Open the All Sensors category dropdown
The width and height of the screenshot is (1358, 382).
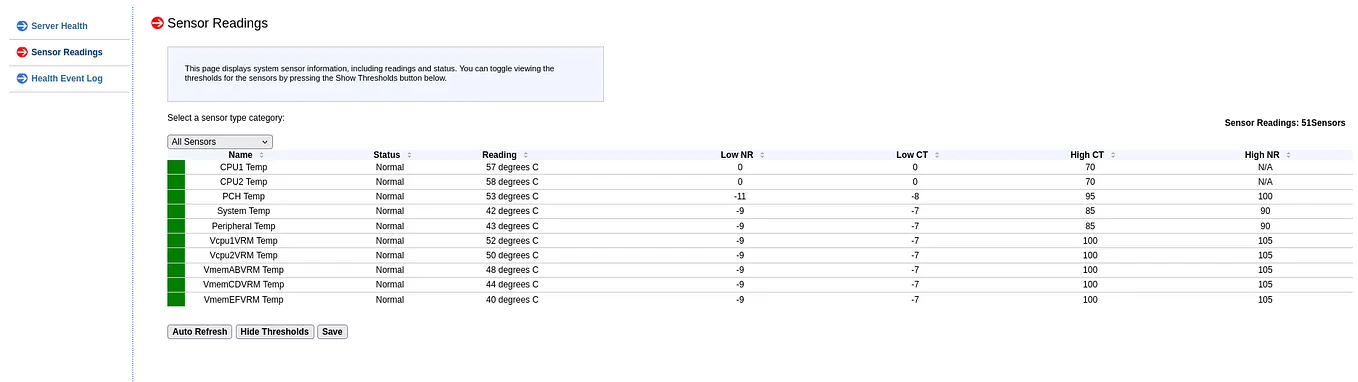click(220, 142)
